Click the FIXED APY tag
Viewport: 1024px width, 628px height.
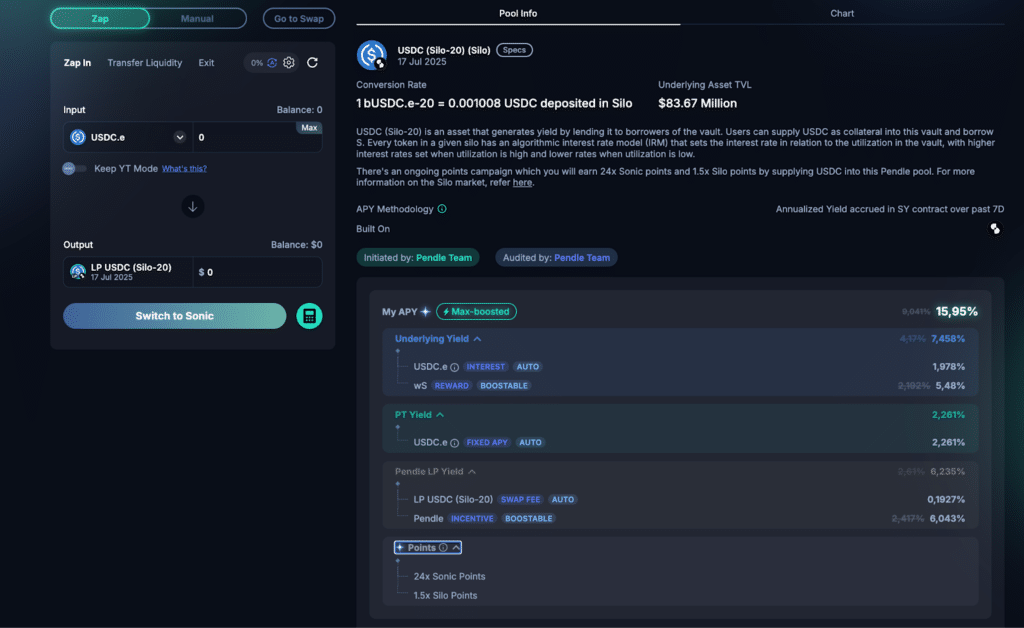(x=487, y=443)
